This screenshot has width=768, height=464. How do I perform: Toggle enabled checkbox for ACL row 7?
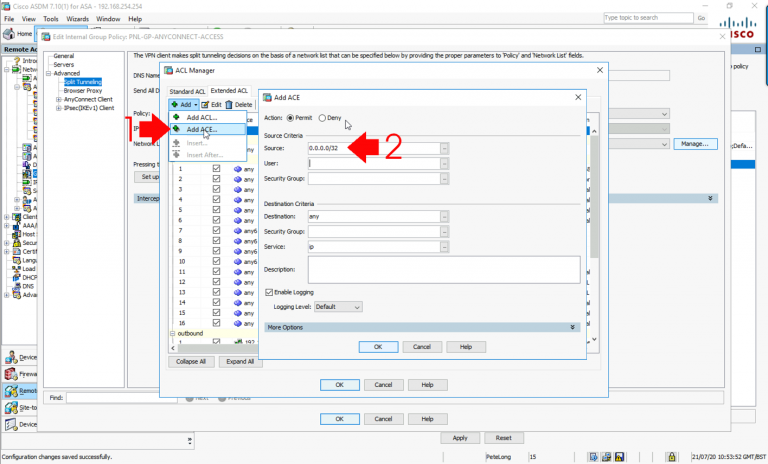[x=216, y=230]
